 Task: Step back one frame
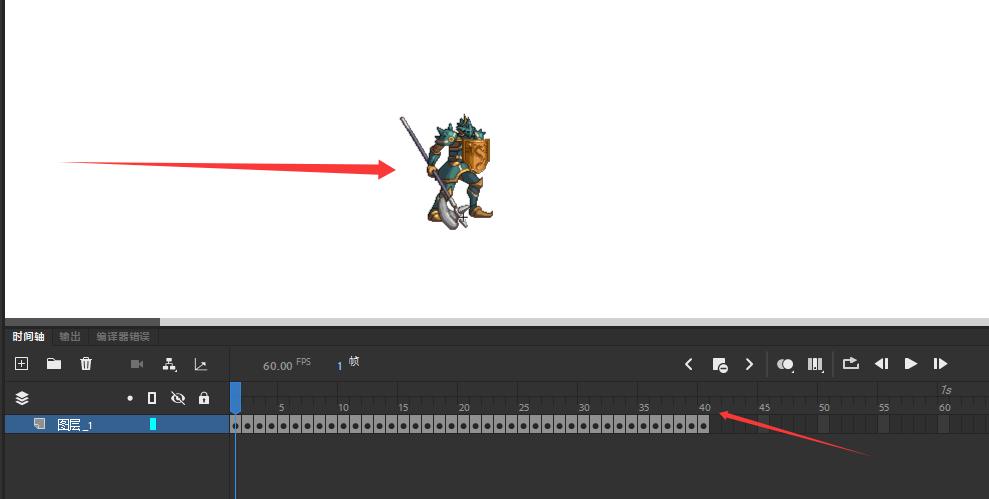[881, 363]
